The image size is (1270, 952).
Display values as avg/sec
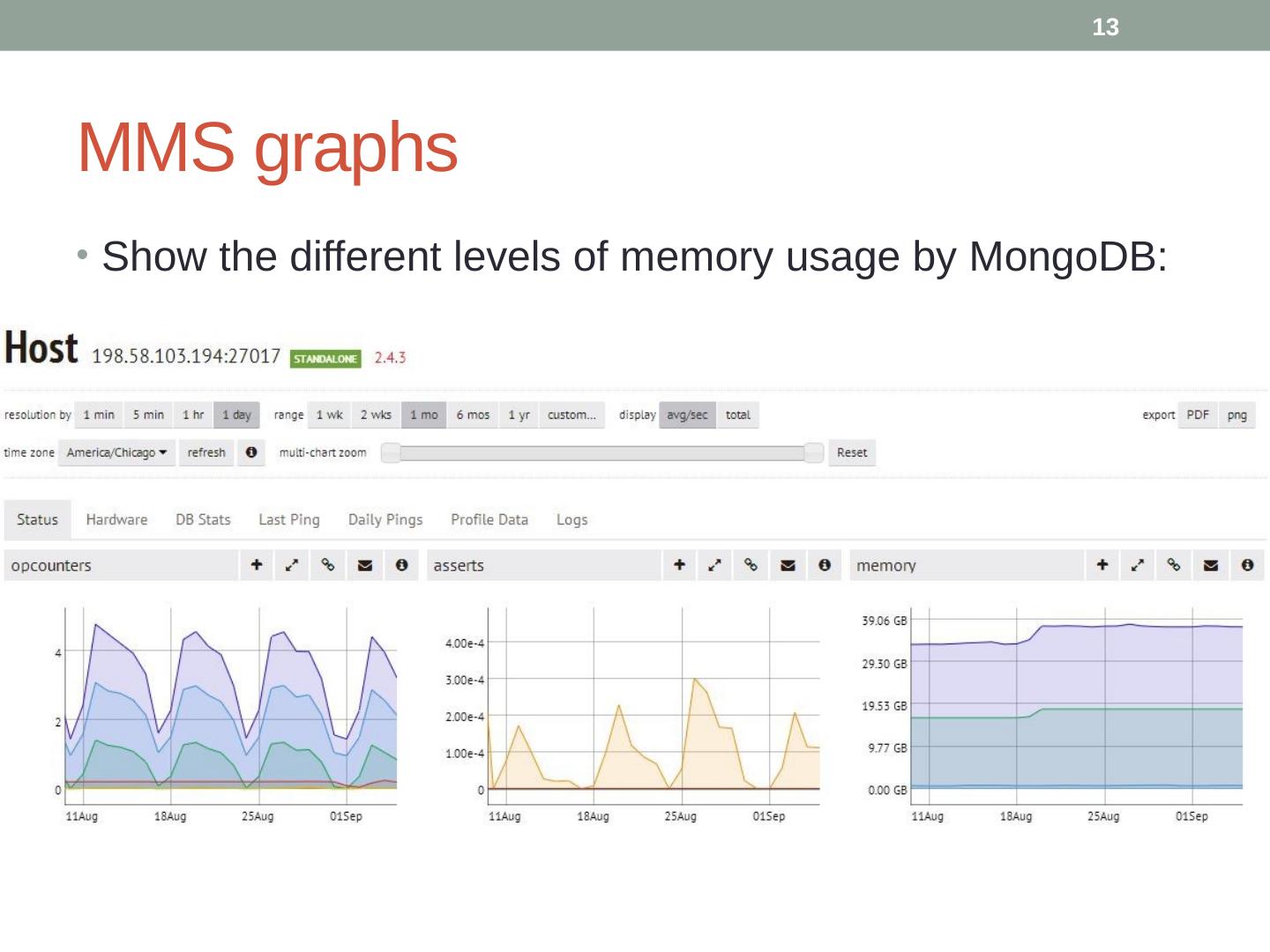click(687, 415)
